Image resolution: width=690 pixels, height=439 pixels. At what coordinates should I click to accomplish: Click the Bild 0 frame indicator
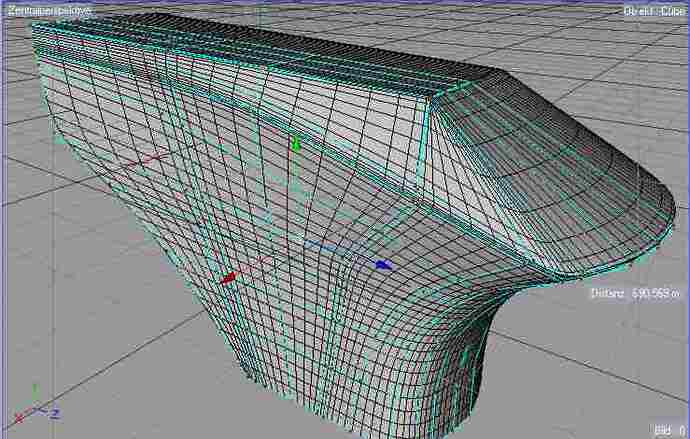pyautogui.click(x=668, y=429)
